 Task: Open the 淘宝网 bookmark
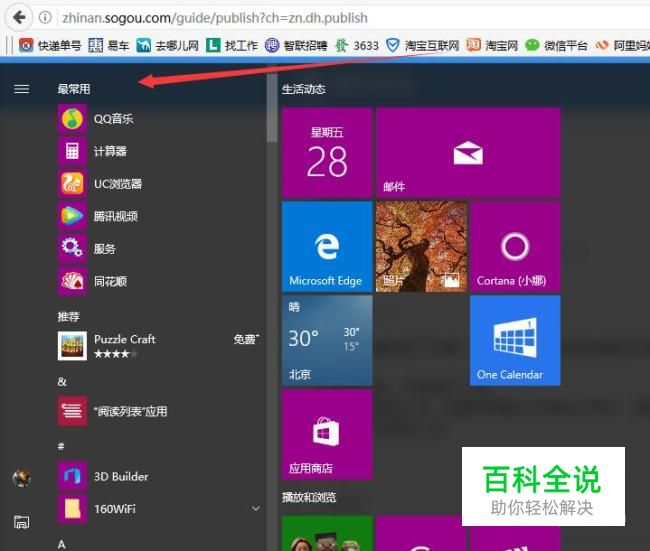tap(492, 45)
